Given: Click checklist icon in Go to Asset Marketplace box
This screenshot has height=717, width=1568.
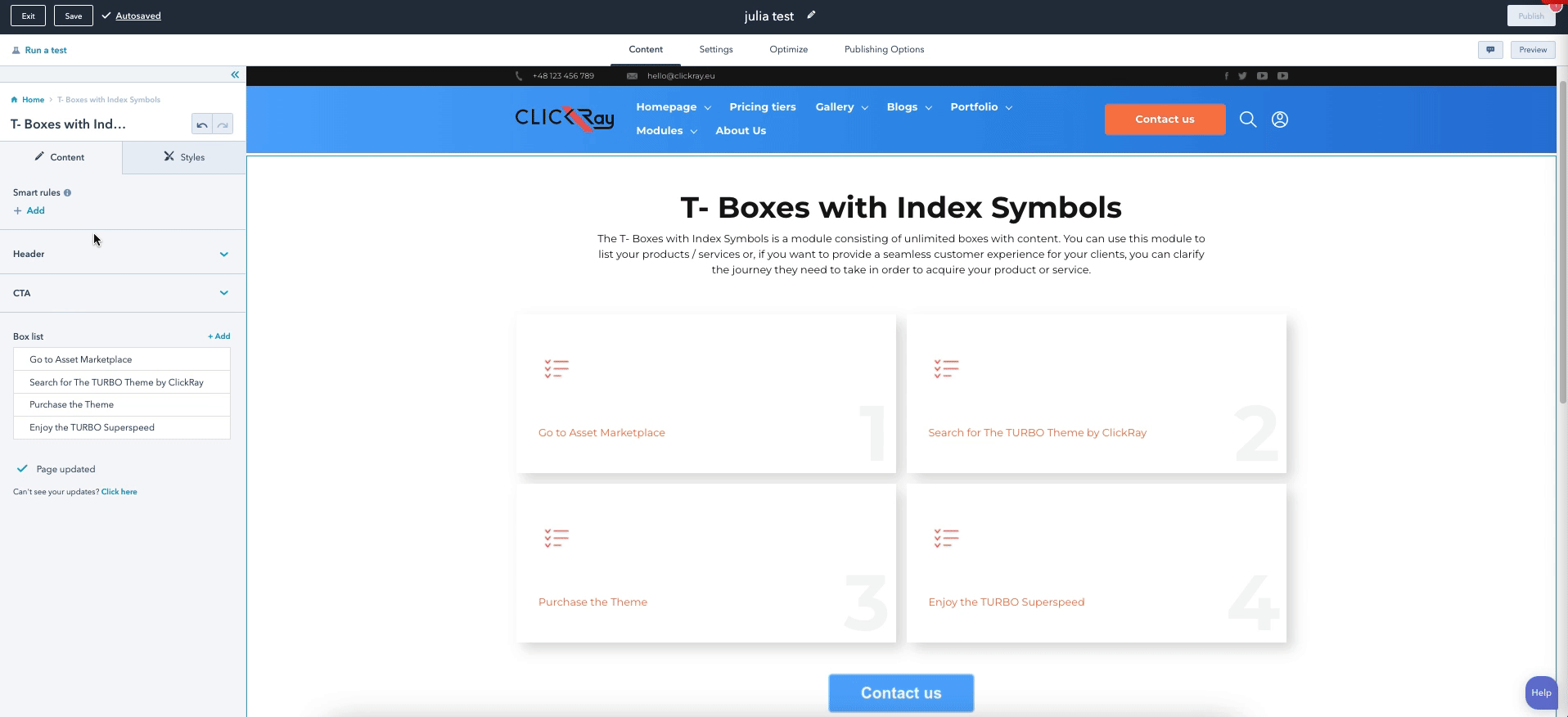Looking at the screenshot, I should (556, 368).
